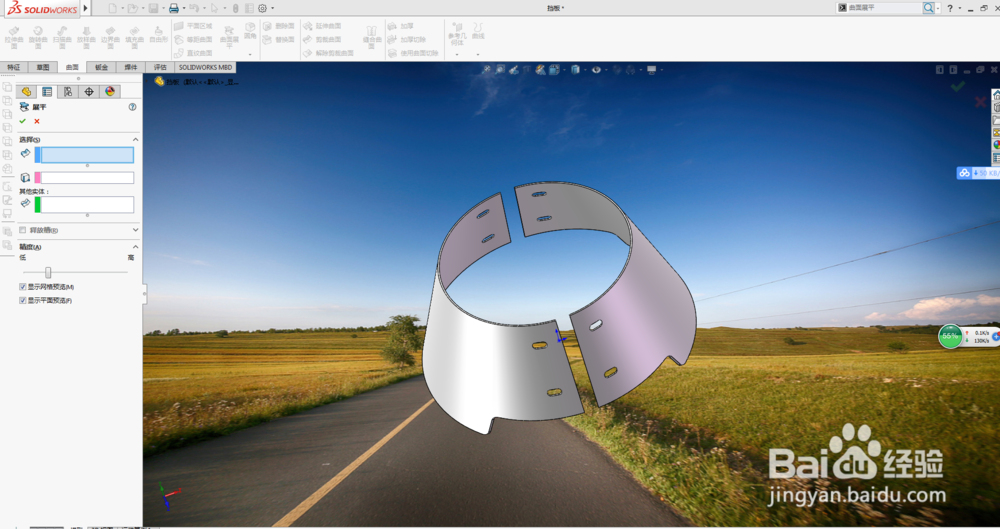The image size is (1000, 529).
Task: Switch to the 曲面 tab
Action: point(72,67)
